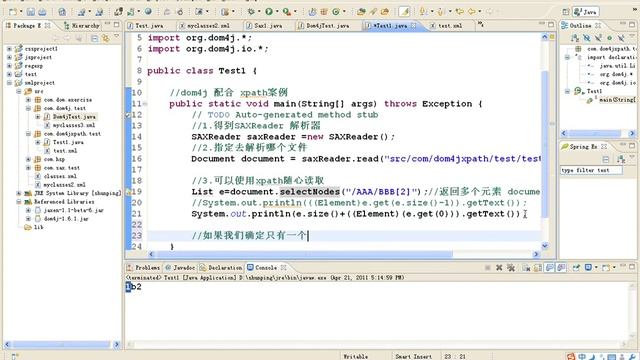
Task: Open the Problems view tab
Action: (x=144, y=268)
